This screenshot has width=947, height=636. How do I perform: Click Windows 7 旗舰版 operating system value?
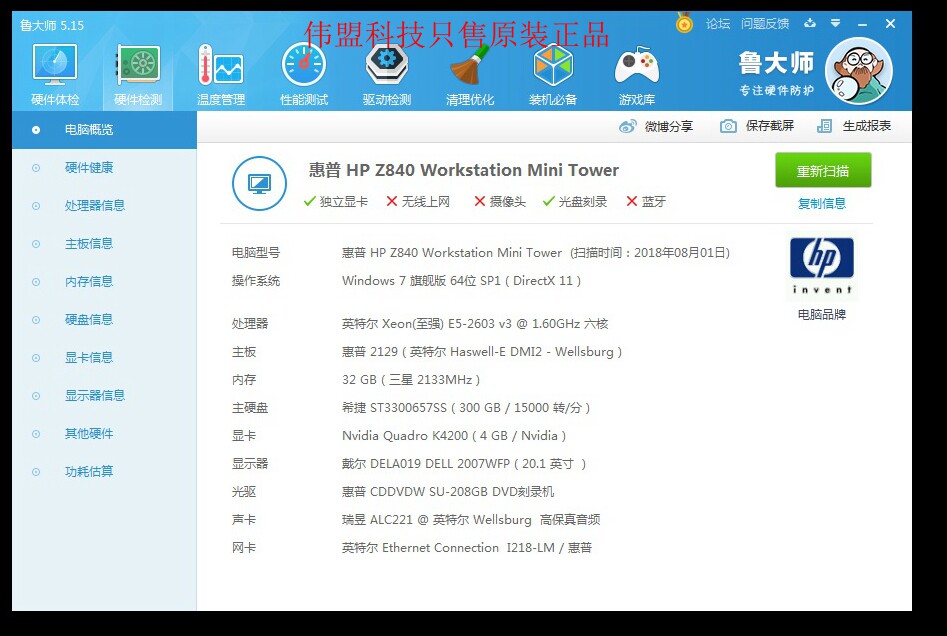click(461, 281)
